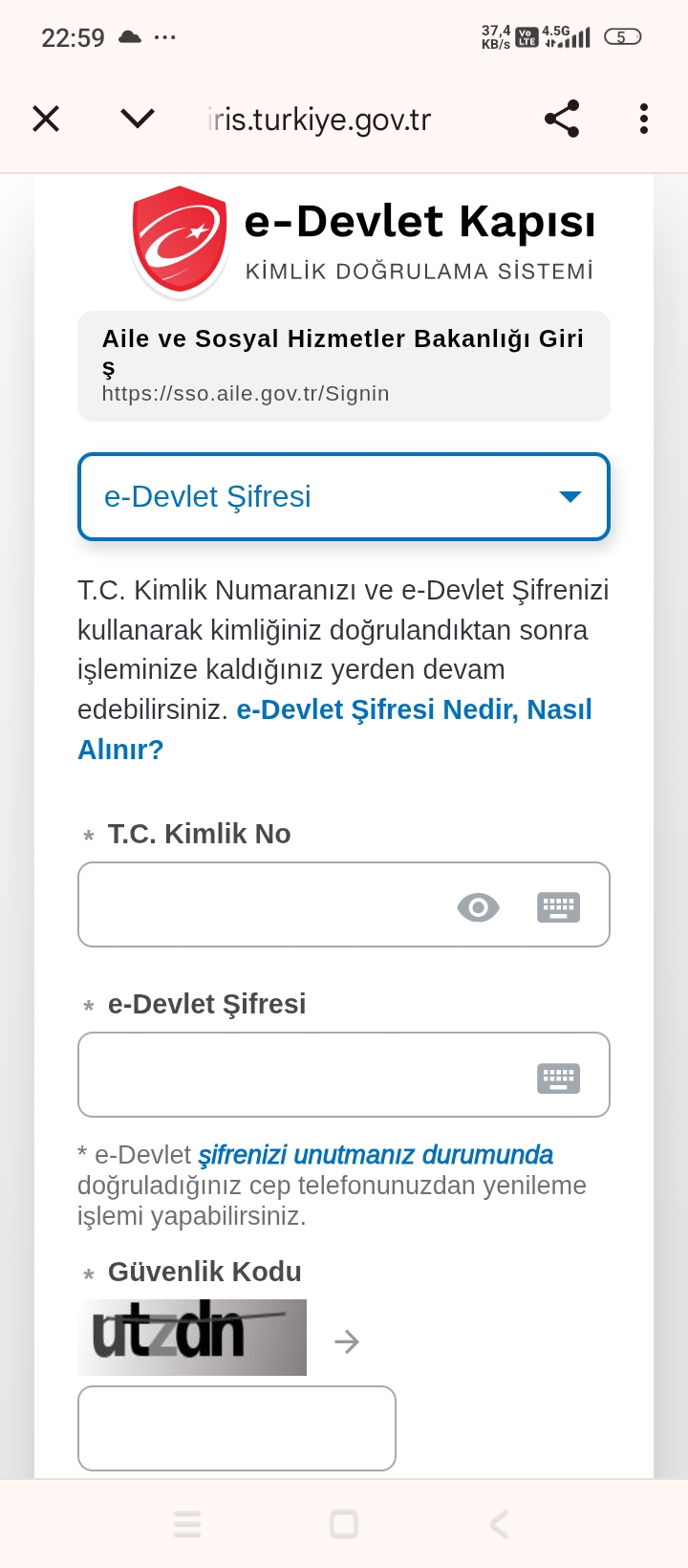Screen dimensions: 688x1568
Task: Focus the Güvenlik Kodu text input box
Action: pos(237,1428)
